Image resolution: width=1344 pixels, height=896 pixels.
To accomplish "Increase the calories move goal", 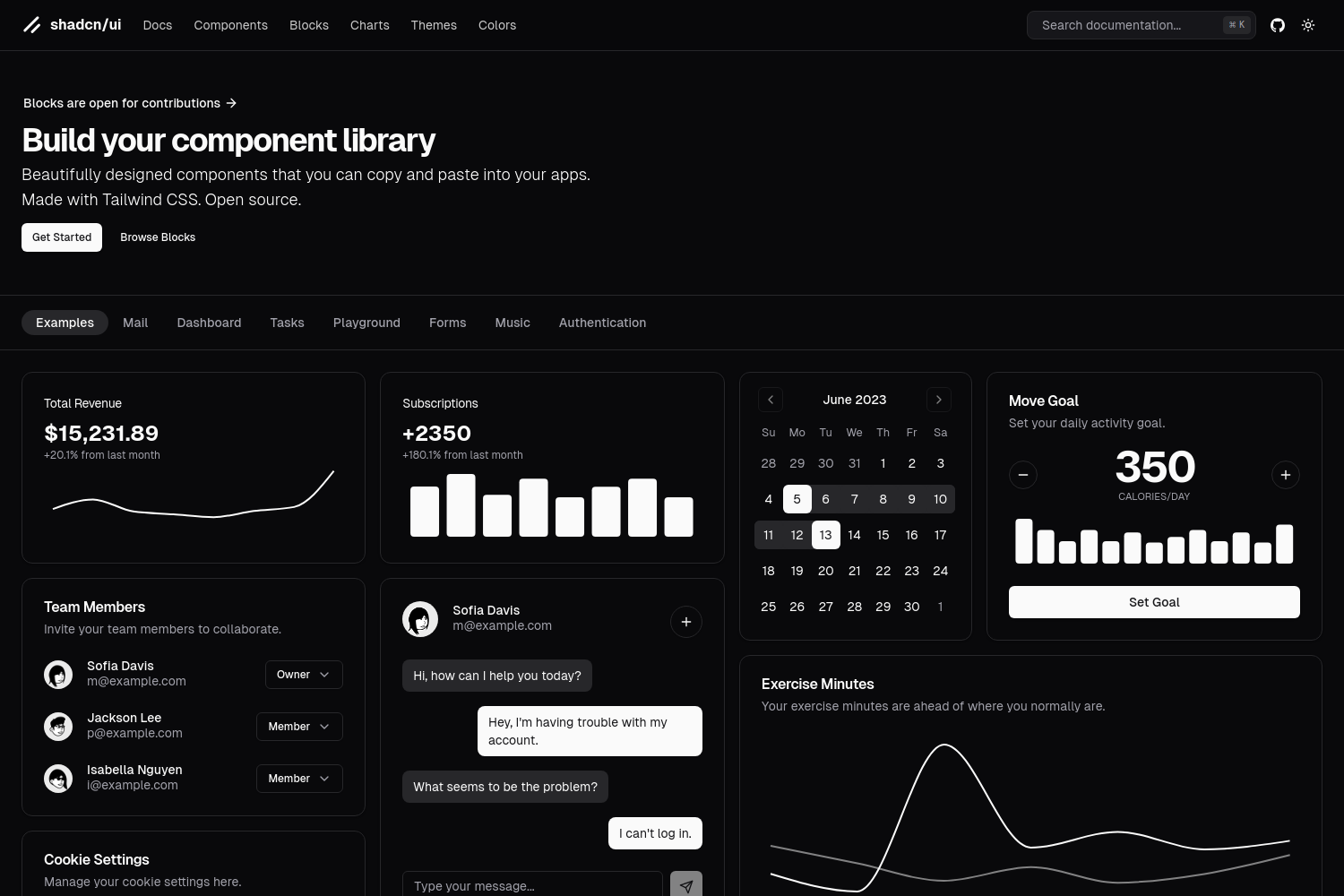I will [x=1286, y=475].
